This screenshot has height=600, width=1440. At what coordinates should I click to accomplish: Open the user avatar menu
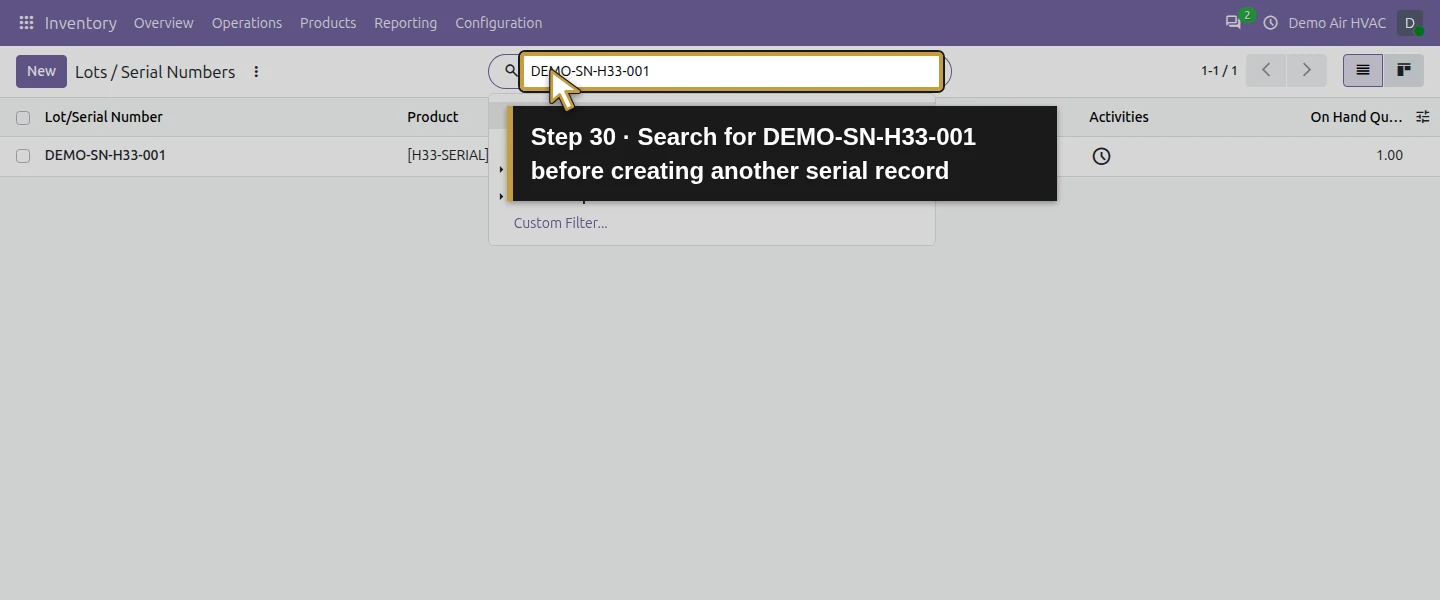1410,22
